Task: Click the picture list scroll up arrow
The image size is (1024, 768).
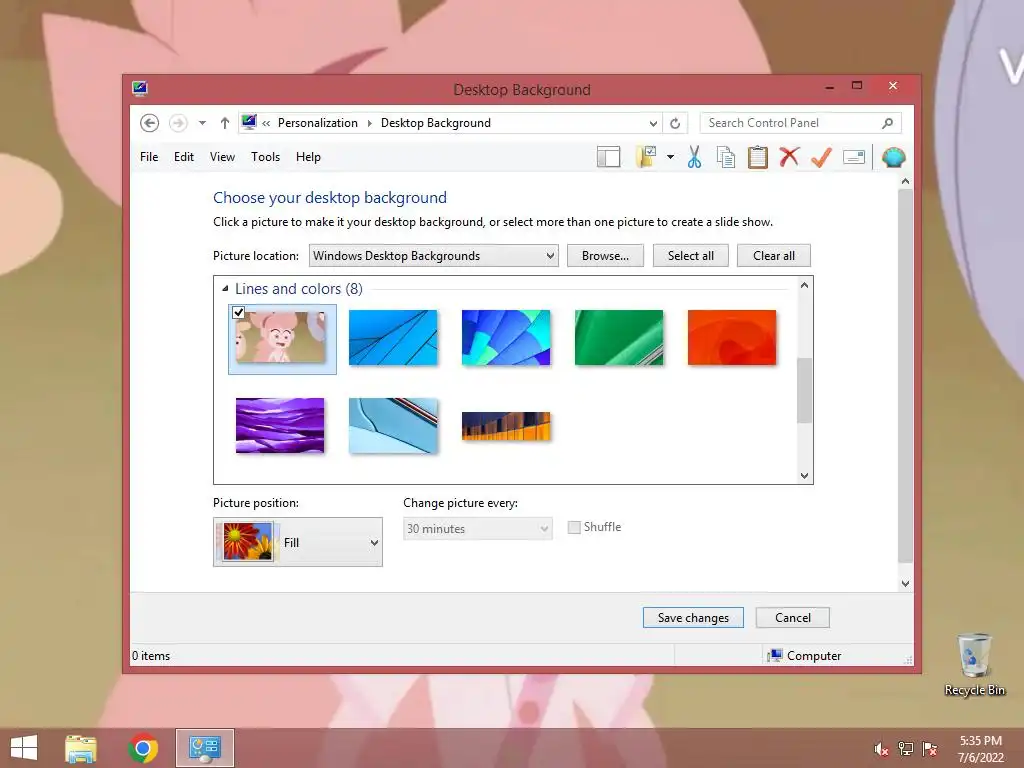Action: click(x=805, y=285)
